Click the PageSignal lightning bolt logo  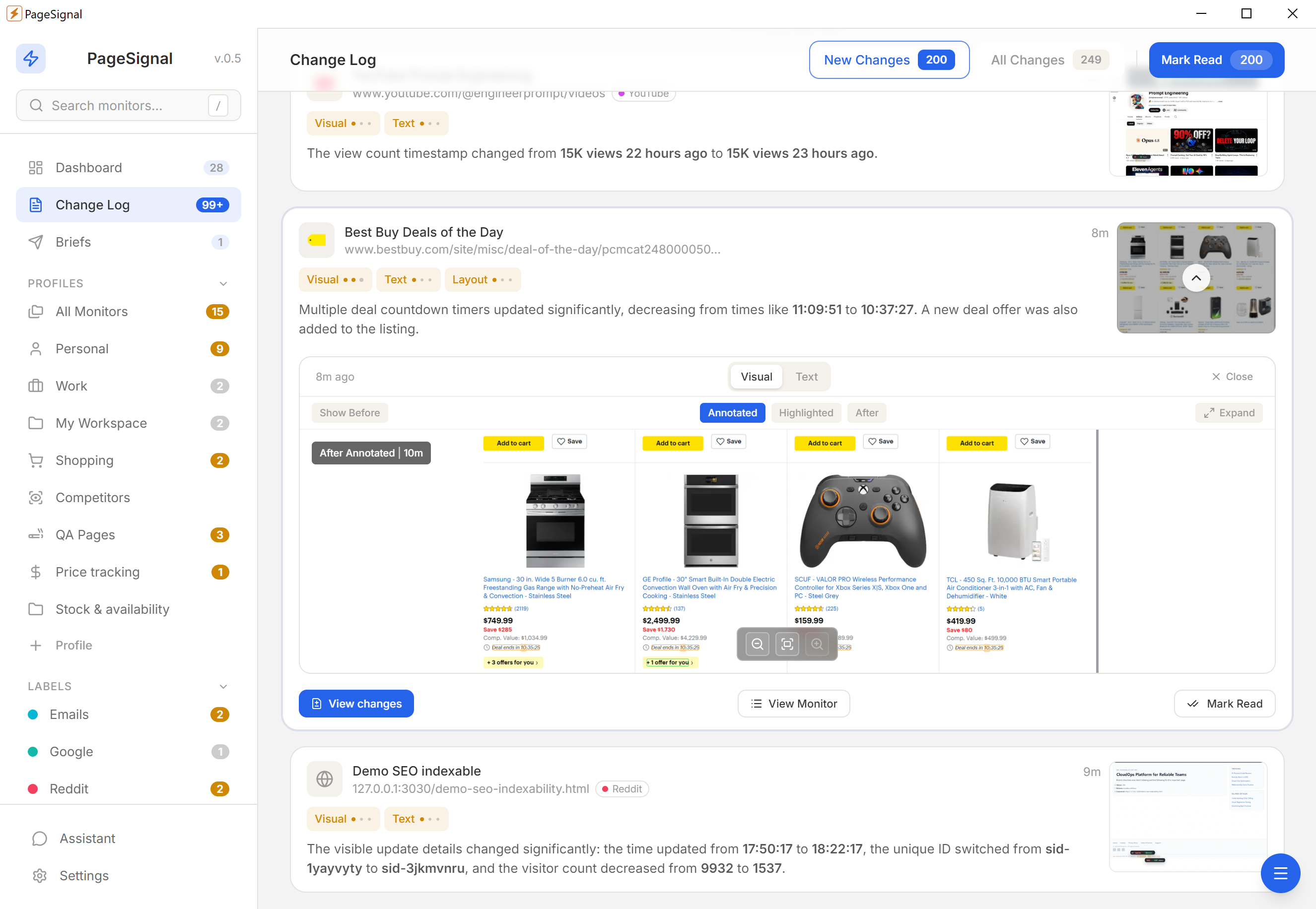31,58
